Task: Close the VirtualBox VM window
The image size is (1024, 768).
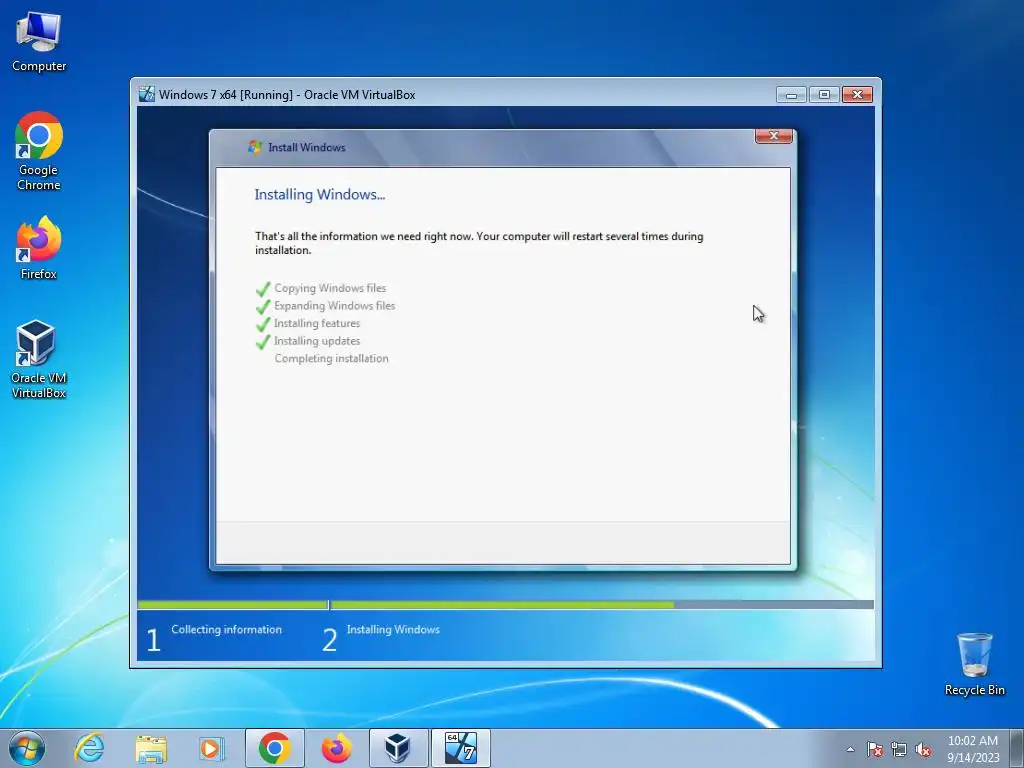Action: pos(857,95)
